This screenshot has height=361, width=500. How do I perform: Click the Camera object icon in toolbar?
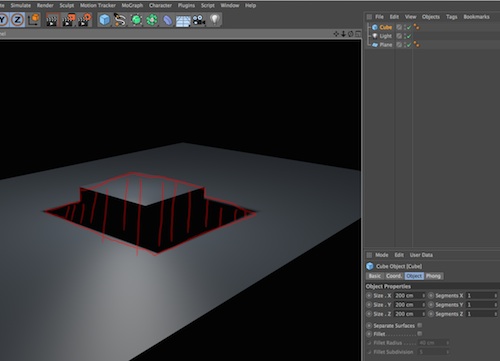coord(199,20)
